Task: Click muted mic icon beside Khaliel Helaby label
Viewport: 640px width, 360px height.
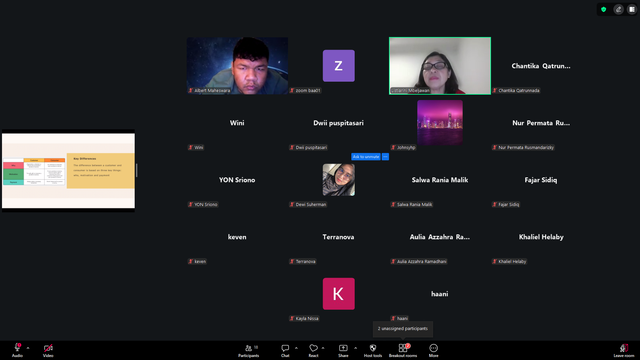Action: point(495,261)
